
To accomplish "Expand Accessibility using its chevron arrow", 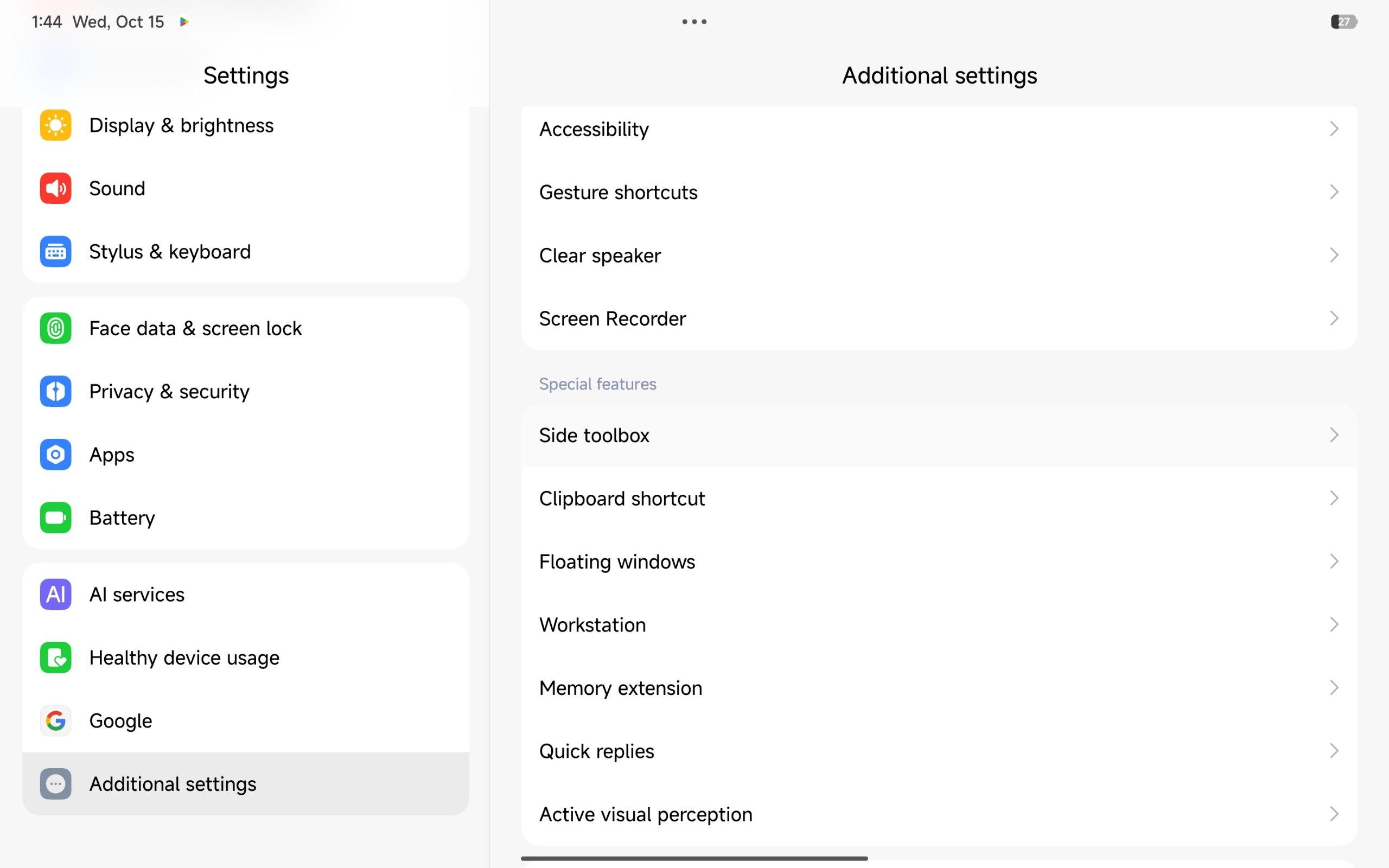I will 1333,129.
